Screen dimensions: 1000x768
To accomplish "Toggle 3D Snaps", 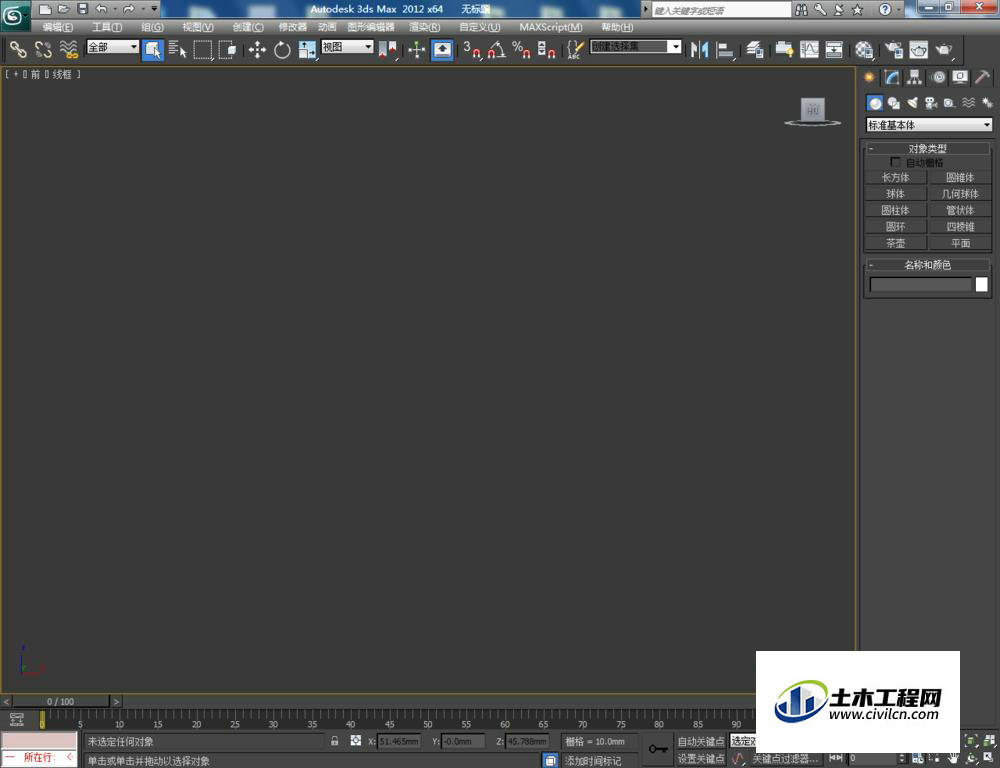I will 472,49.
